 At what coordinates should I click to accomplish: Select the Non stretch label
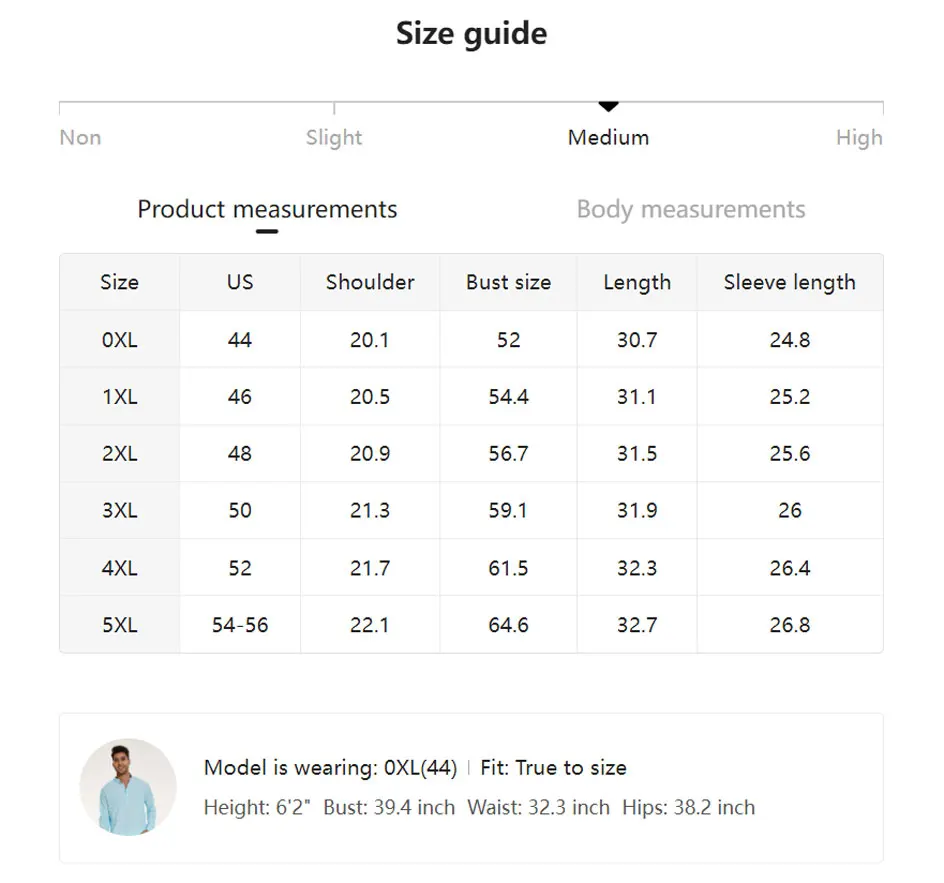(80, 138)
